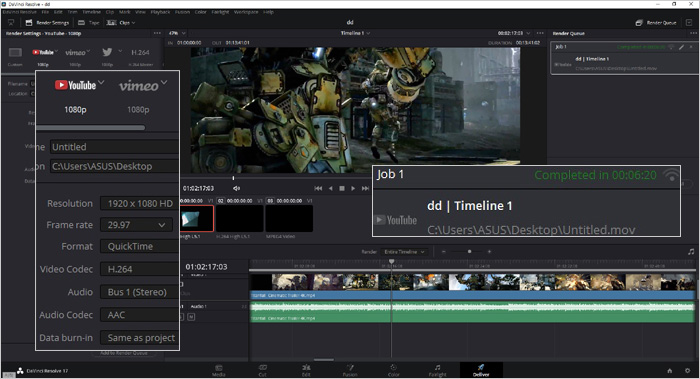
Task: Click the viewer scrub bar playhead
Action: pyautogui.click(x=233, y=178)
